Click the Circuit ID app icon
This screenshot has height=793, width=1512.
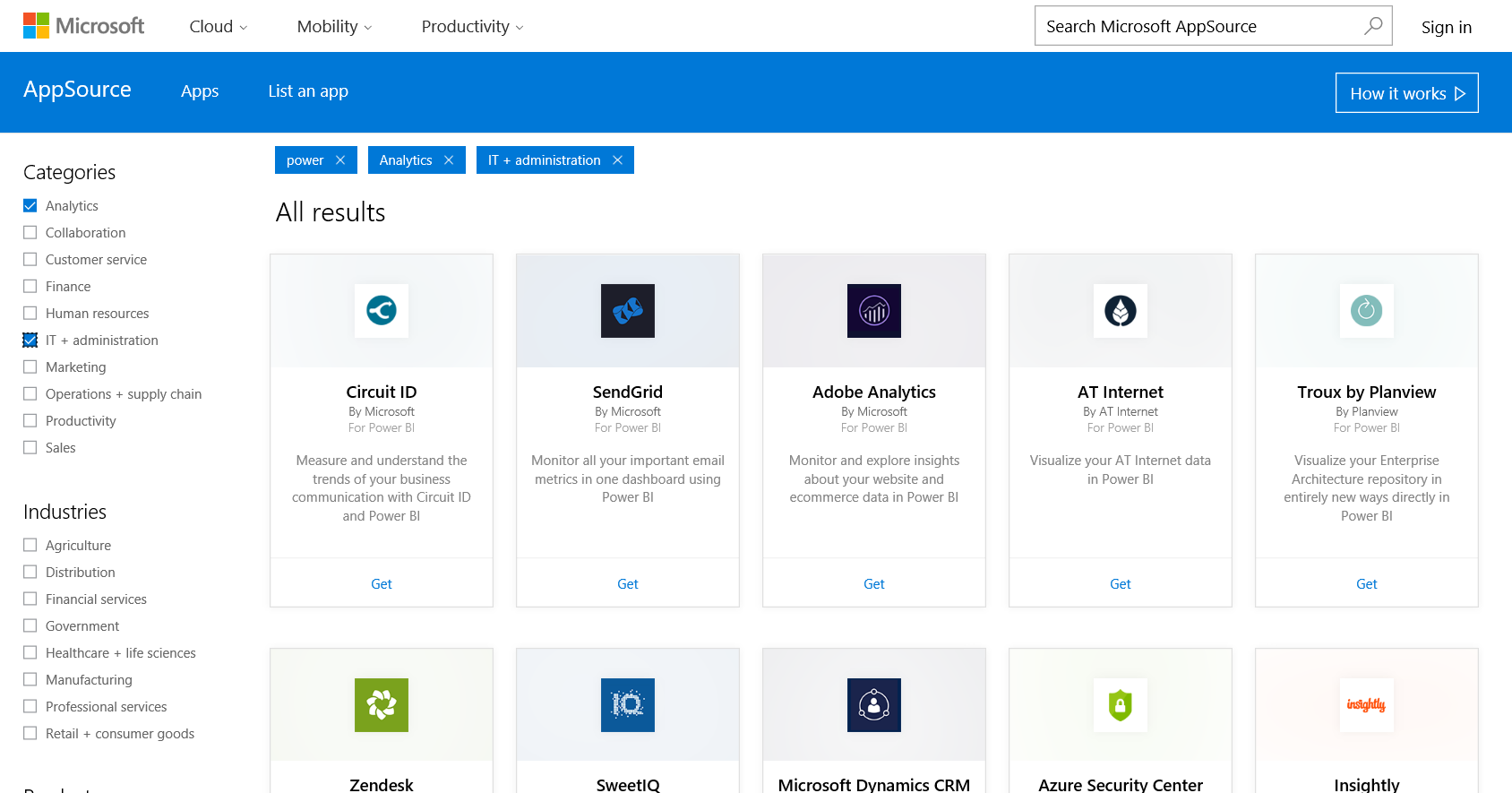382,311
